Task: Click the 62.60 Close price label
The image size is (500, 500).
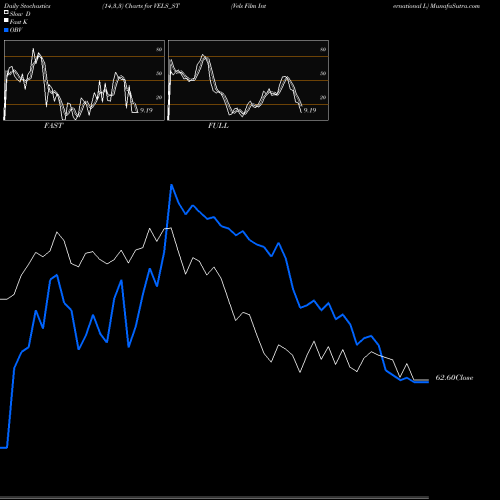Action: [x=454, y=378]
